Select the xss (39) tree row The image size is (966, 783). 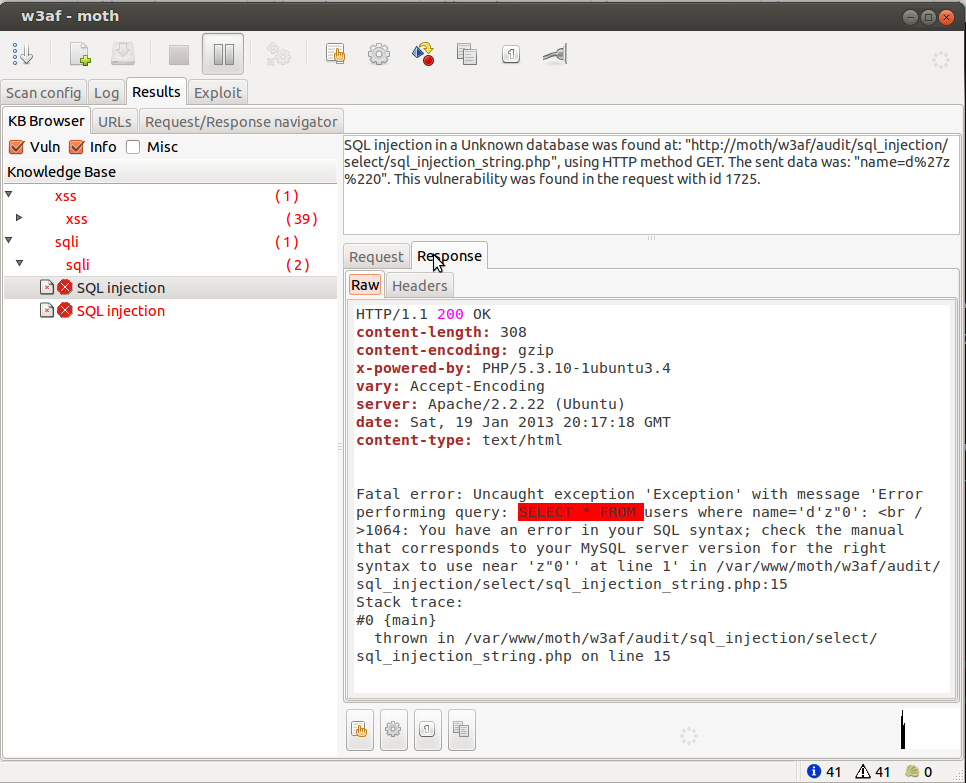click(171, 219)
